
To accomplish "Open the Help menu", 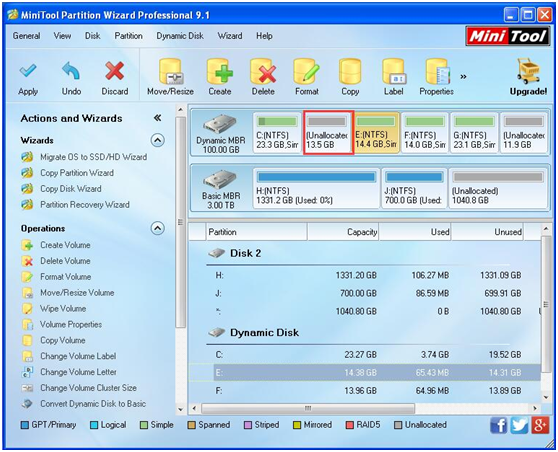I will (x=264, y=36).
